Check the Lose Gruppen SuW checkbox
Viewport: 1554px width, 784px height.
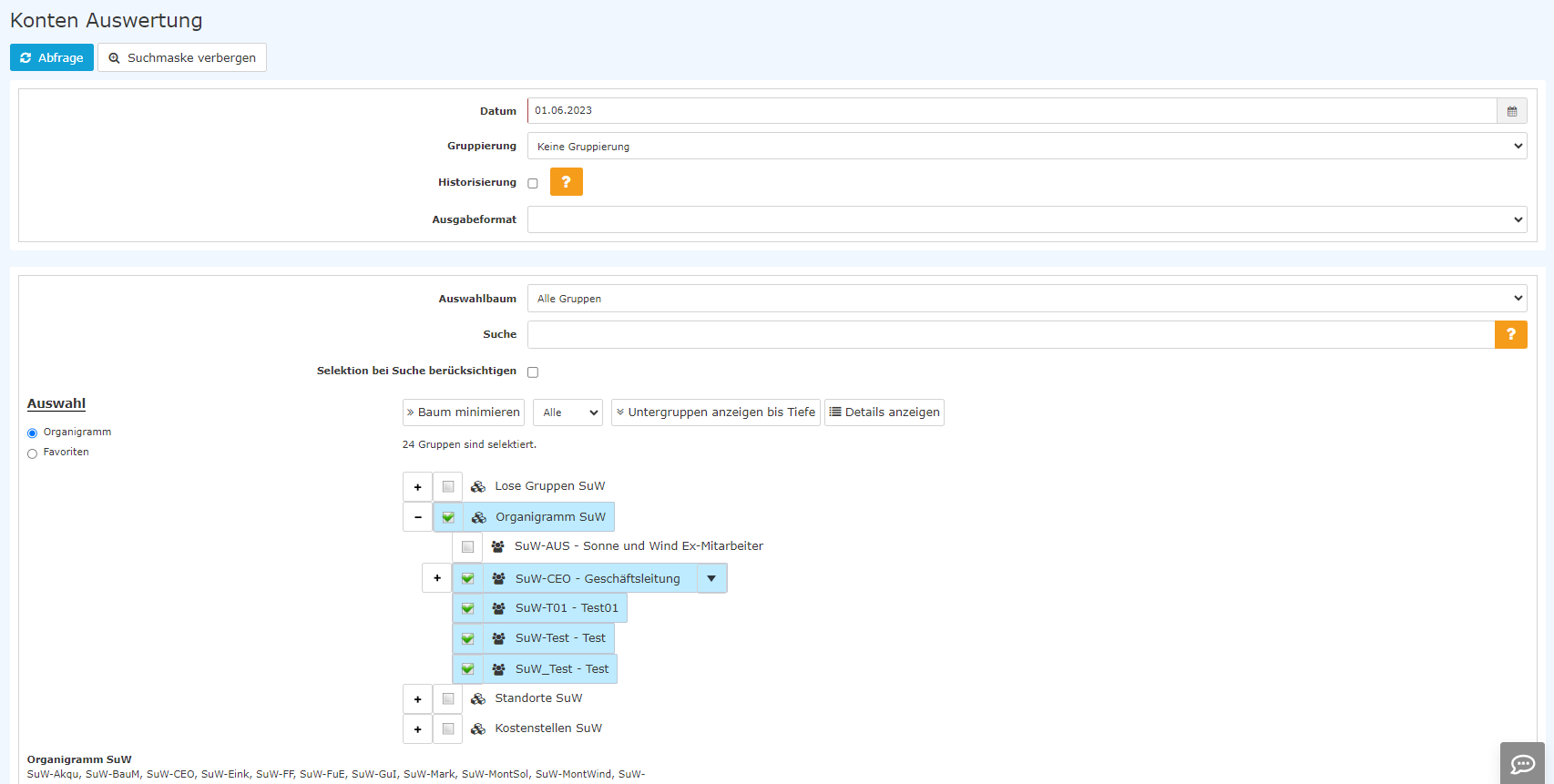448,486
